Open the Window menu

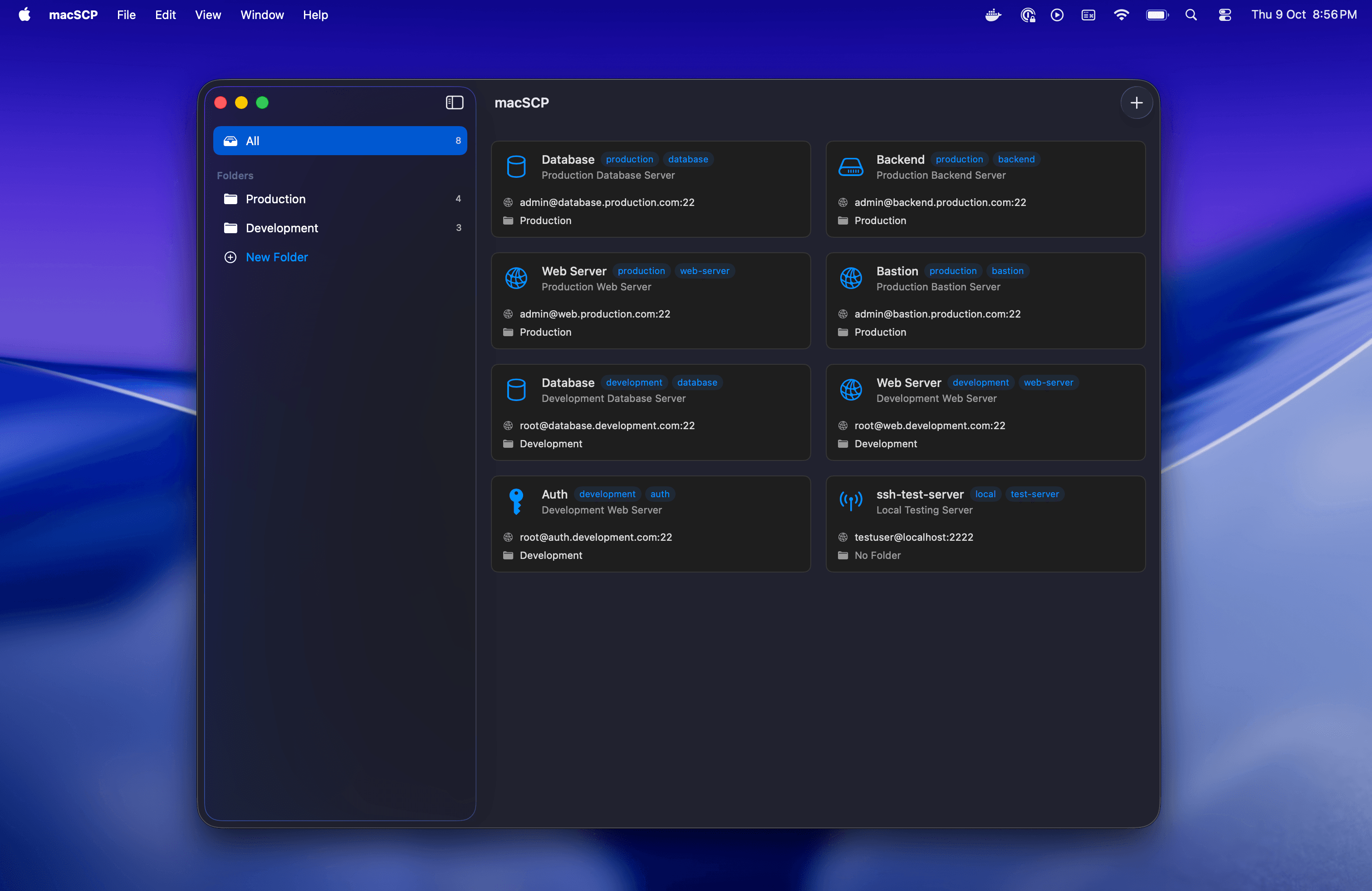click(x=262, y=15)
